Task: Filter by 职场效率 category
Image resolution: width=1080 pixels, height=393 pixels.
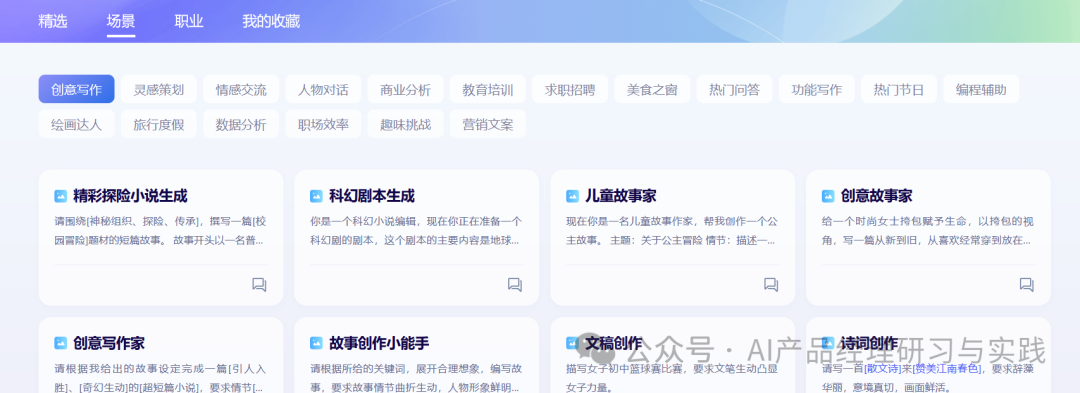Action: [323, 125]
